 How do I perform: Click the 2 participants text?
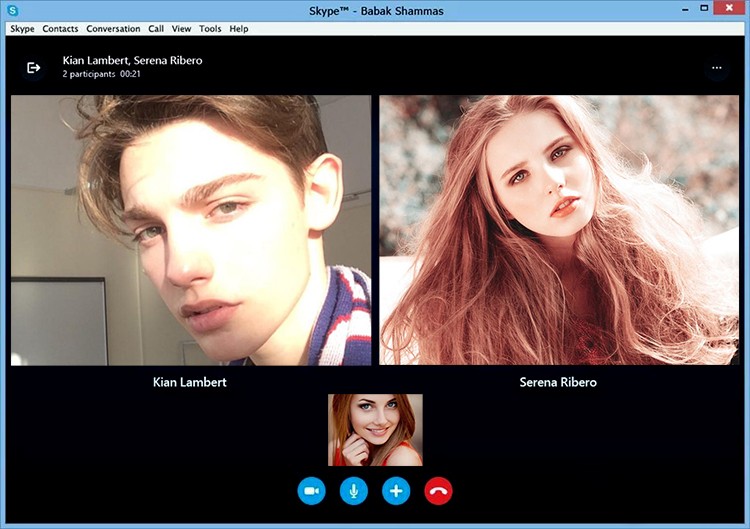[89, 74]
